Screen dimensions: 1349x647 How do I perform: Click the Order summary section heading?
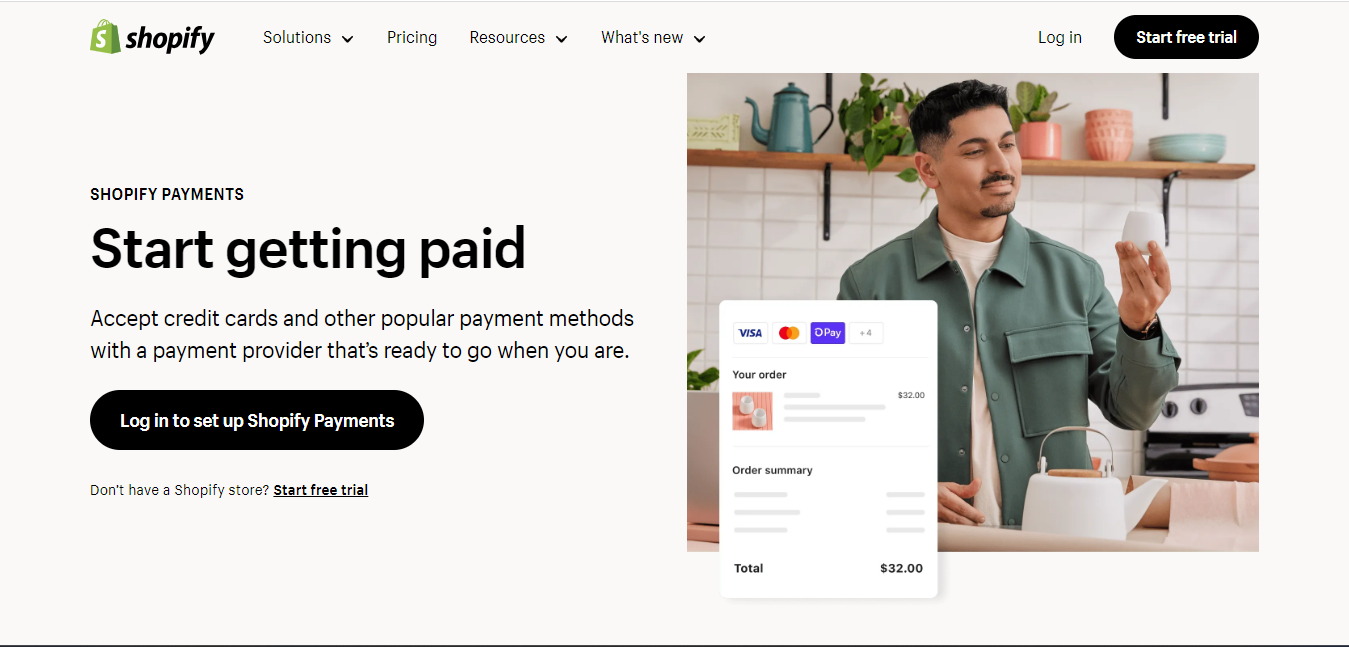(772, 470)
